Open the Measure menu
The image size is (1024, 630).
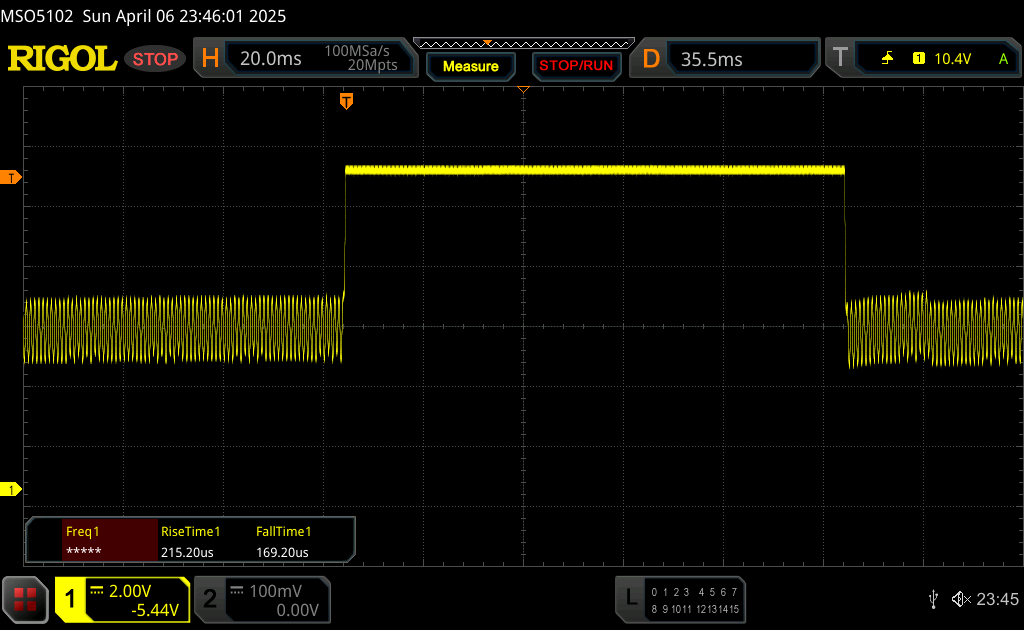pyautogui.click(x=471, y=67)
